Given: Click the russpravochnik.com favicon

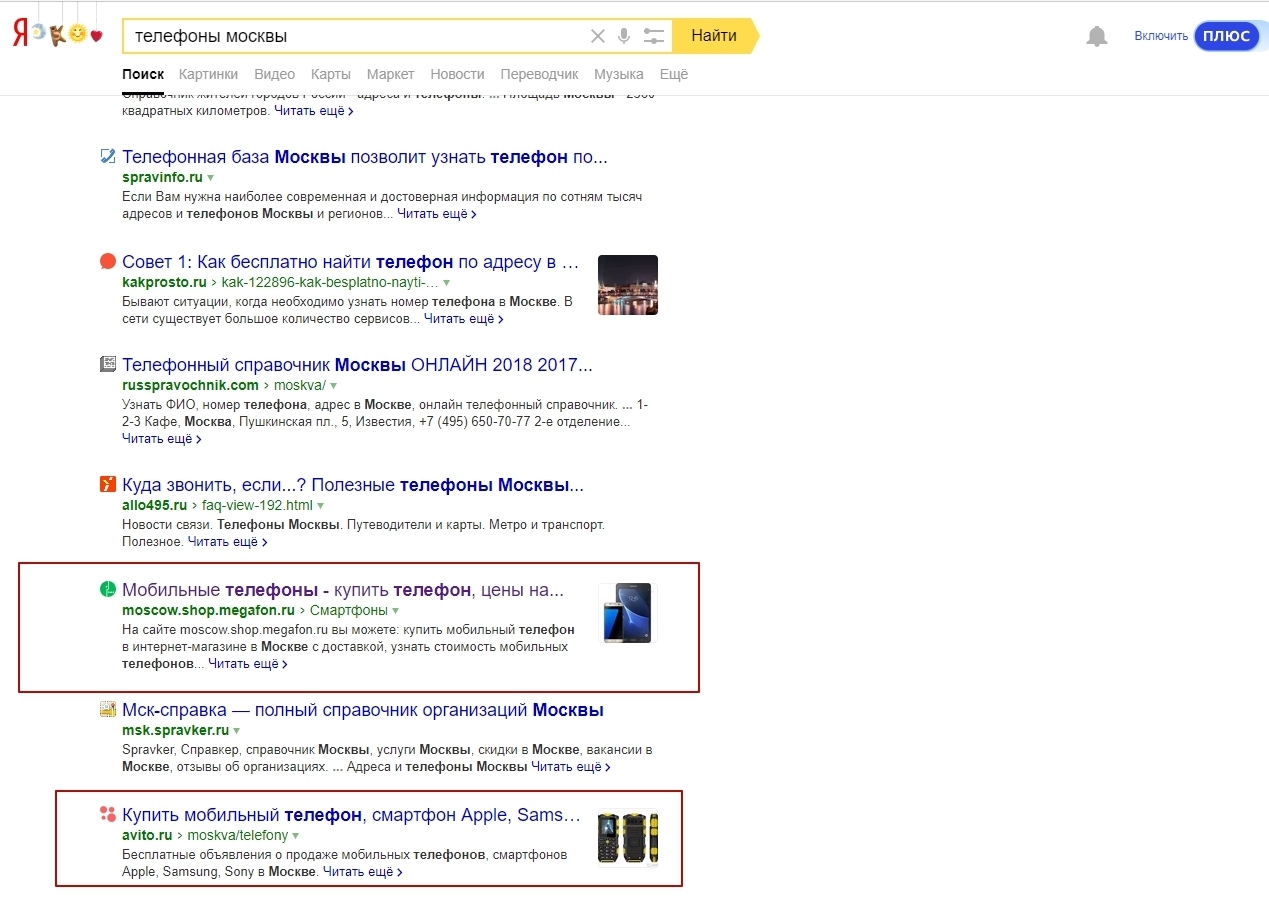Looking at the screenshot, I should click(x=108, y=365).
